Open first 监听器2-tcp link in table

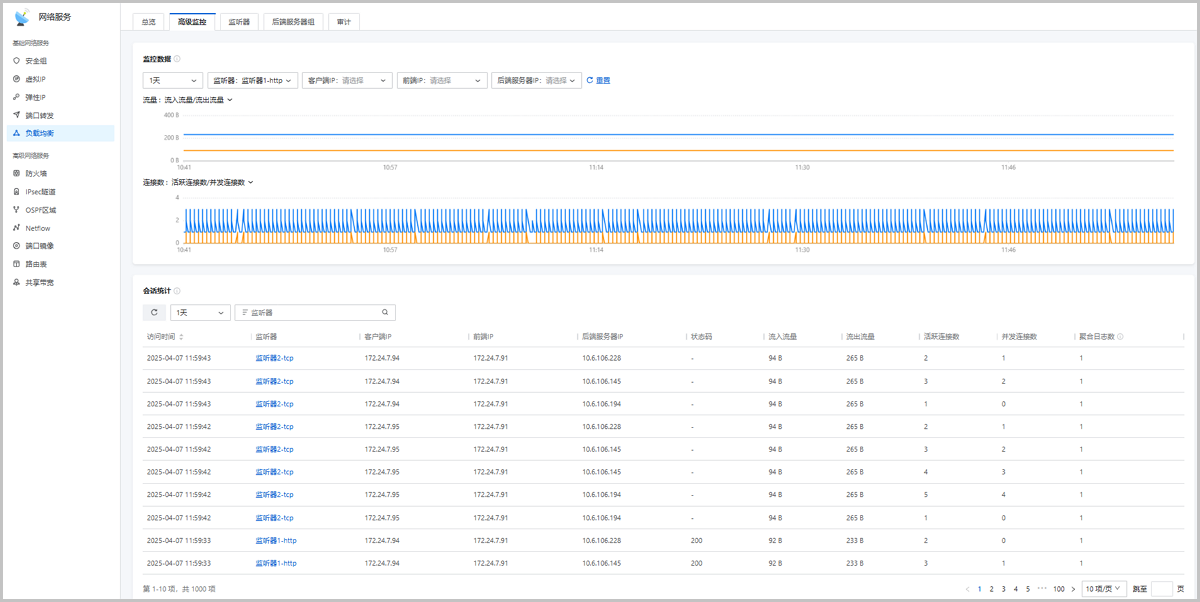(274, 357)
